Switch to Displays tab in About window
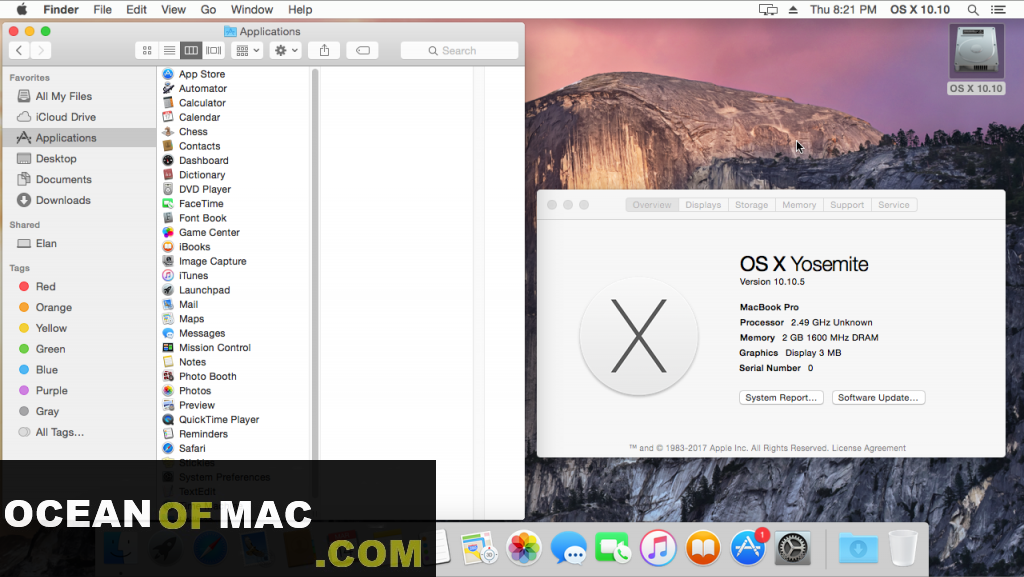 pyautogui.click(x=703, y=205)
